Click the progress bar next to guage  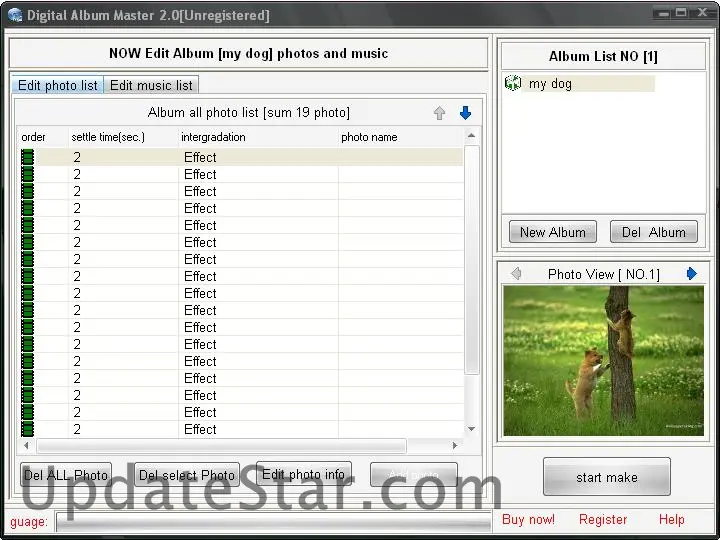coord(273,522)
